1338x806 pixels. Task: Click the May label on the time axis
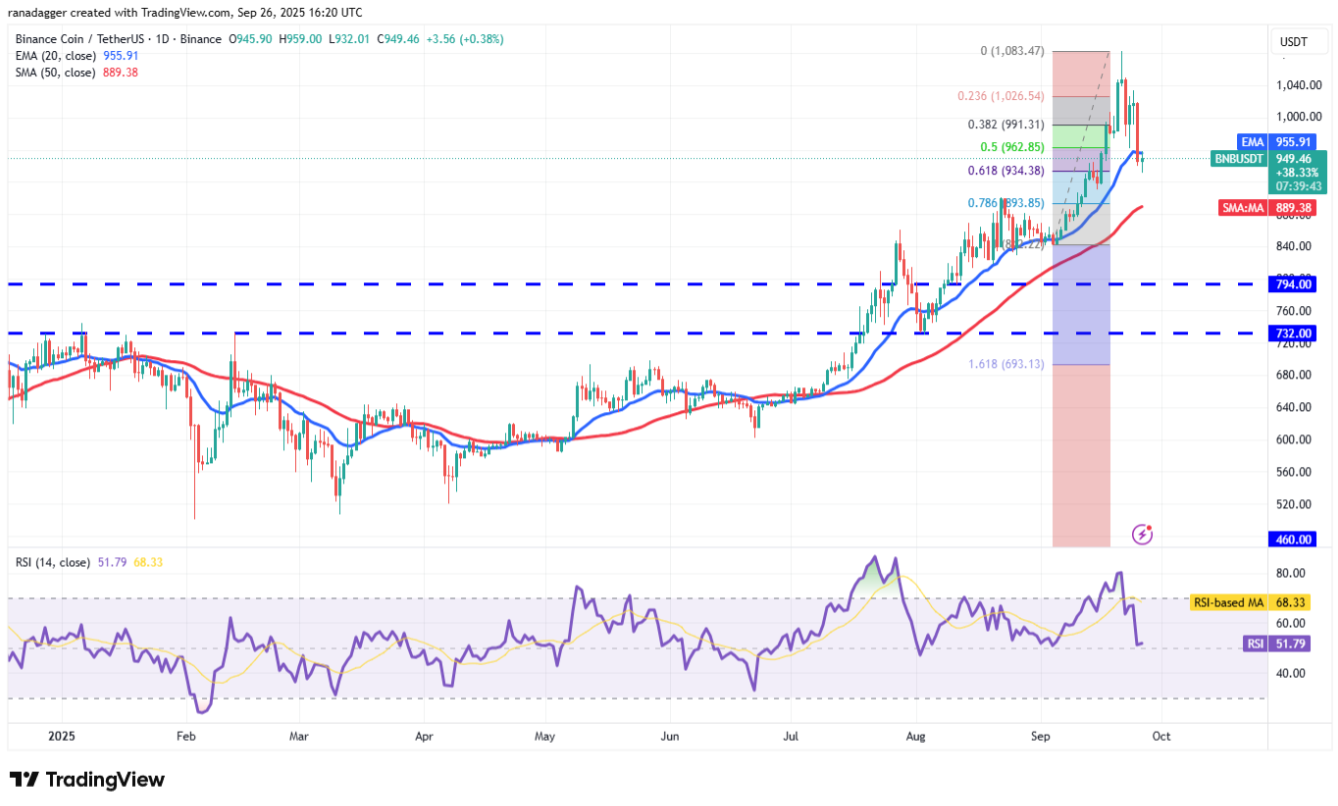click(544, 736)
